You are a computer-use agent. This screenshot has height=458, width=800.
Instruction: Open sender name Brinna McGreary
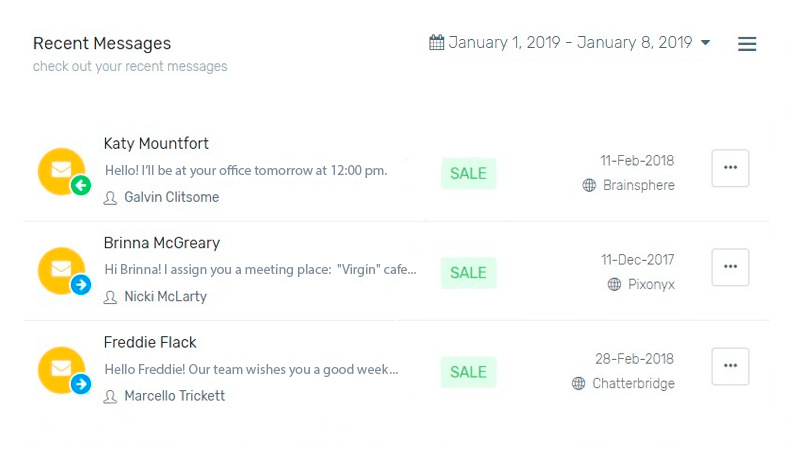[x=161, y=243]
